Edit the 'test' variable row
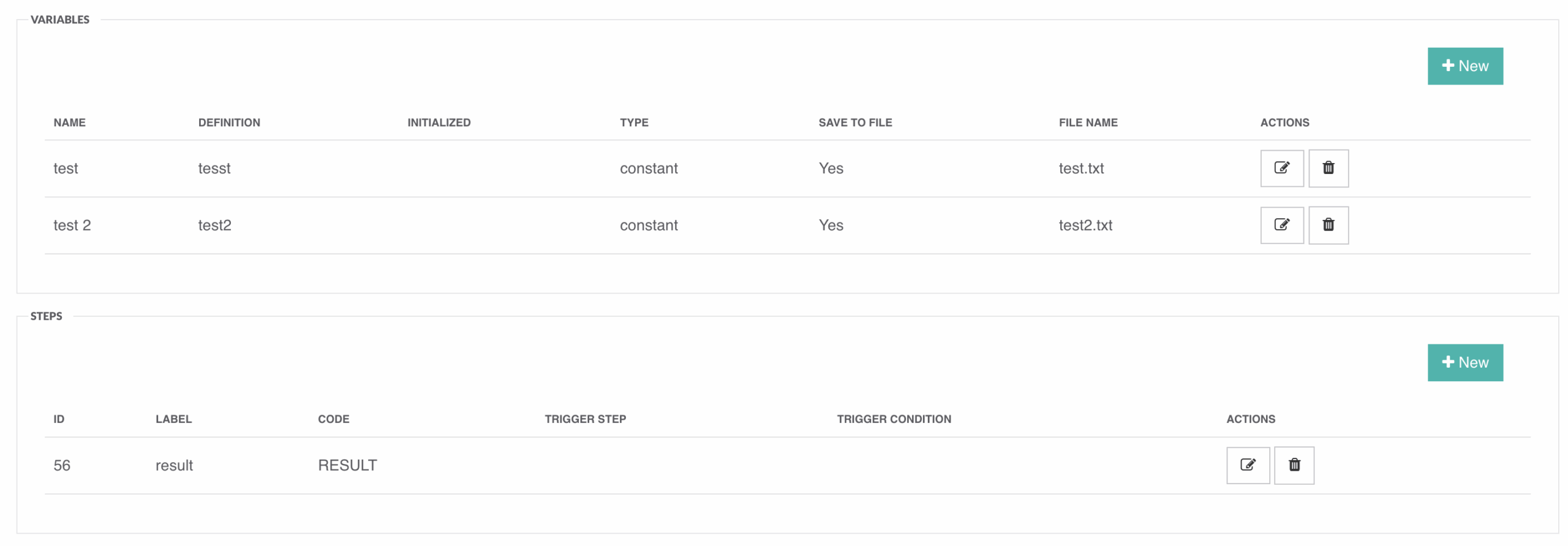Viewport: 1568px width, 546px height. click(1281, 168)
